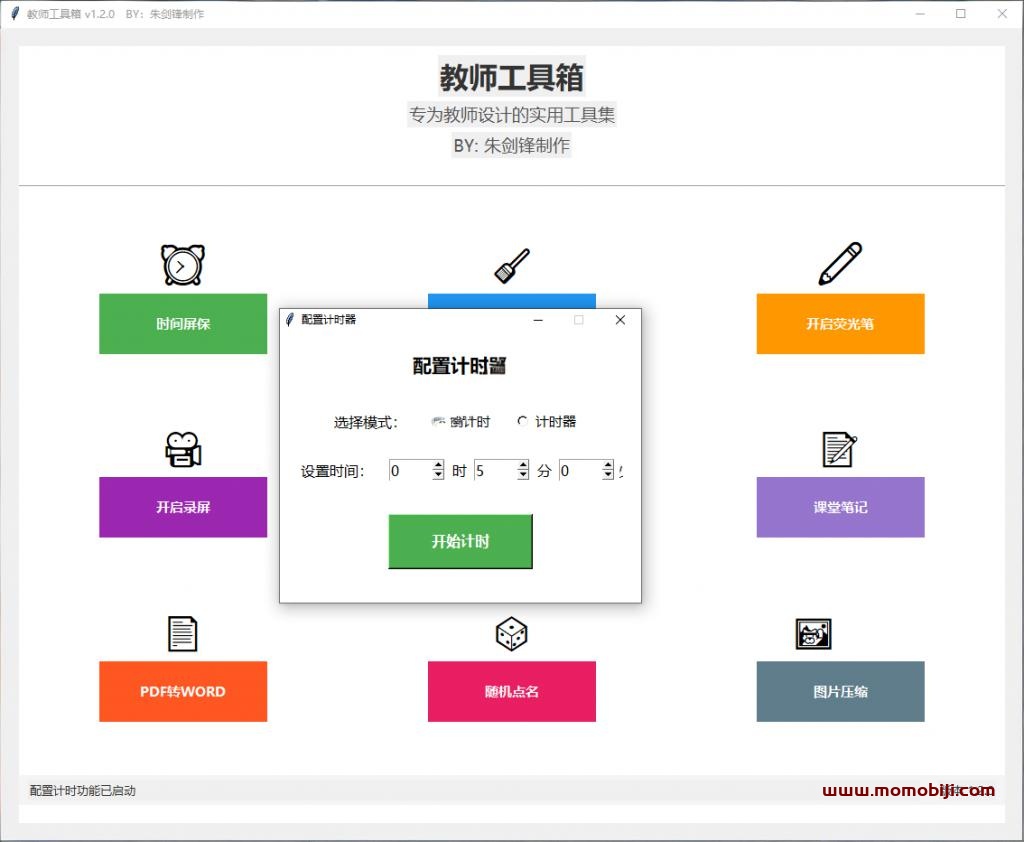This screenshot has height=842, width=1024.
Task: Click the paintbrush icon at top center
Action: pyautogui.click(x=511, y=265)
